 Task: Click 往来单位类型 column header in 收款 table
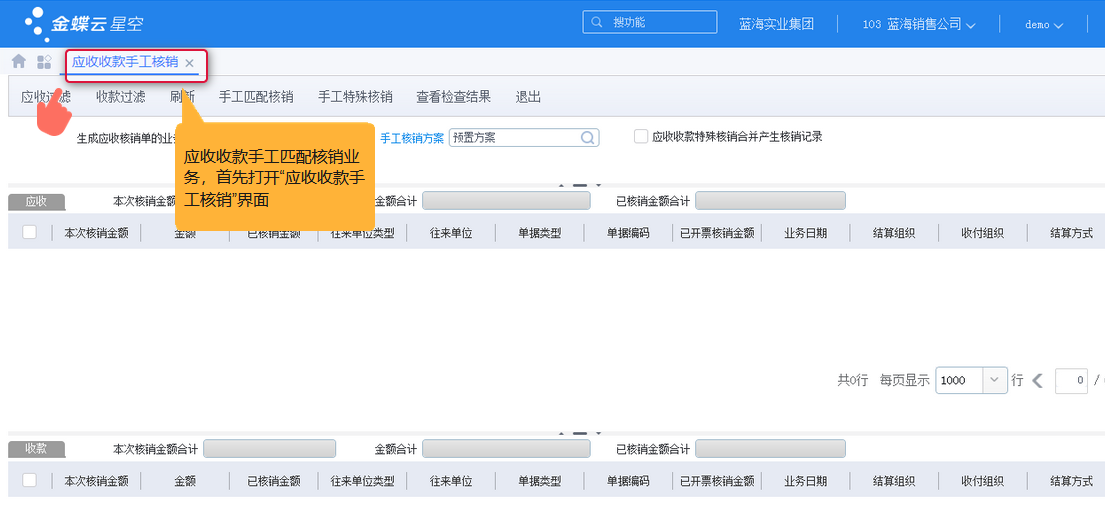pos(362,481)
